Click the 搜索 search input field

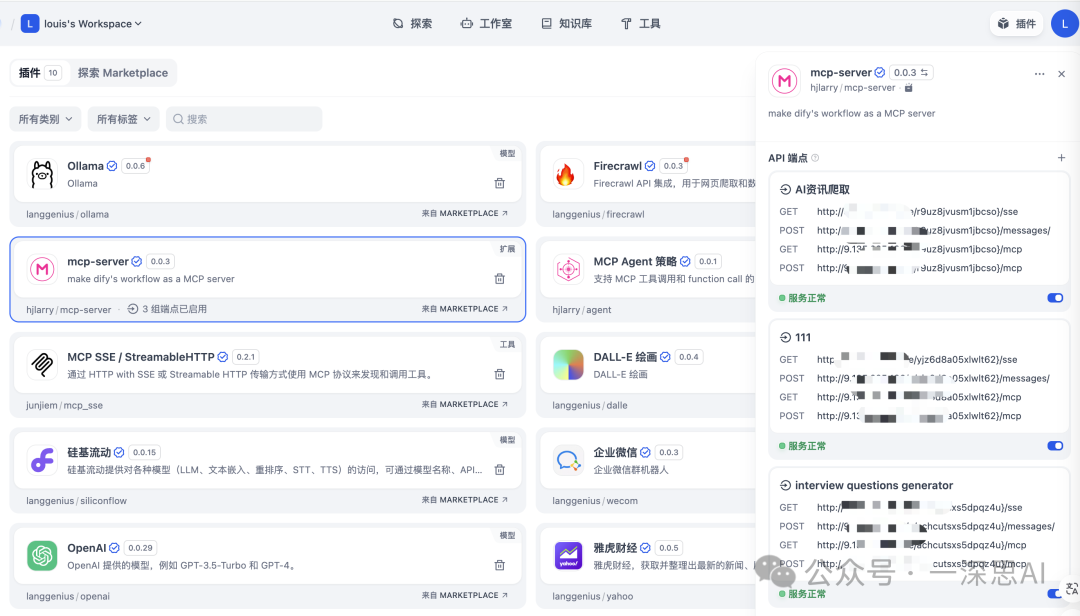point(243,118)
